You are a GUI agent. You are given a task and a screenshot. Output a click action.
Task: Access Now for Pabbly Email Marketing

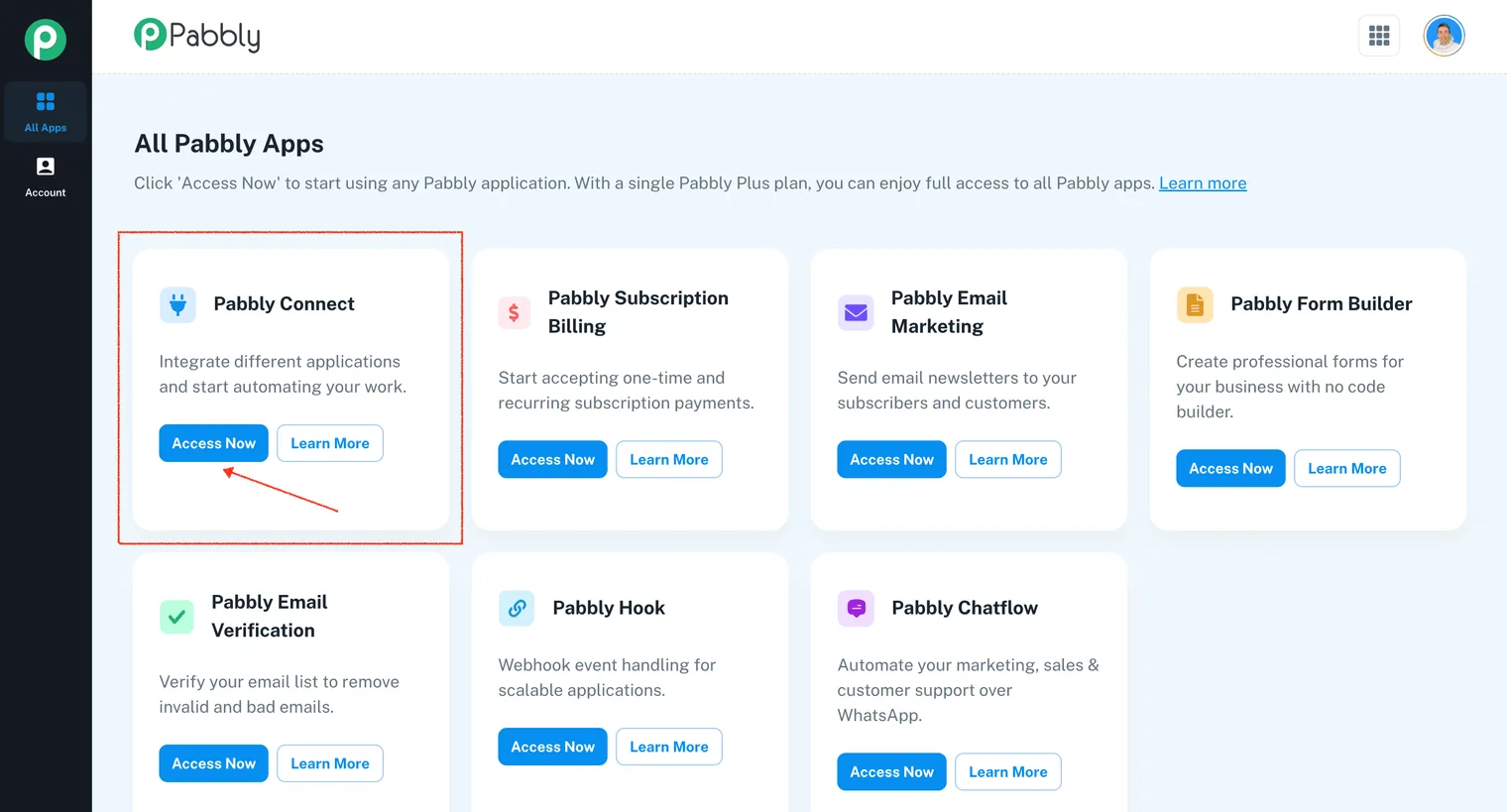pos(891,459)
